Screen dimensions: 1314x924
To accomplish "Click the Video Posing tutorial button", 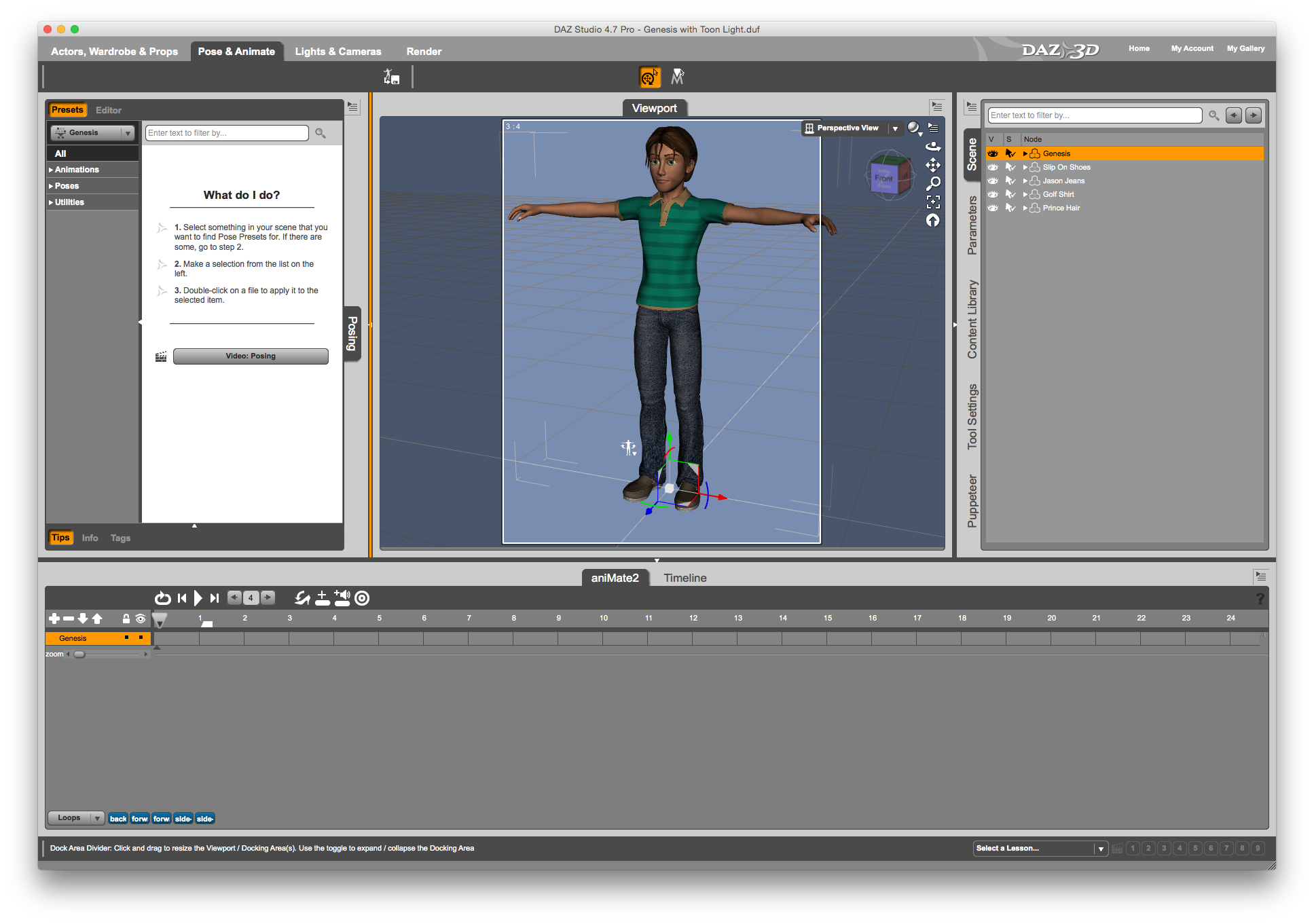I will [x=250, y=355].
